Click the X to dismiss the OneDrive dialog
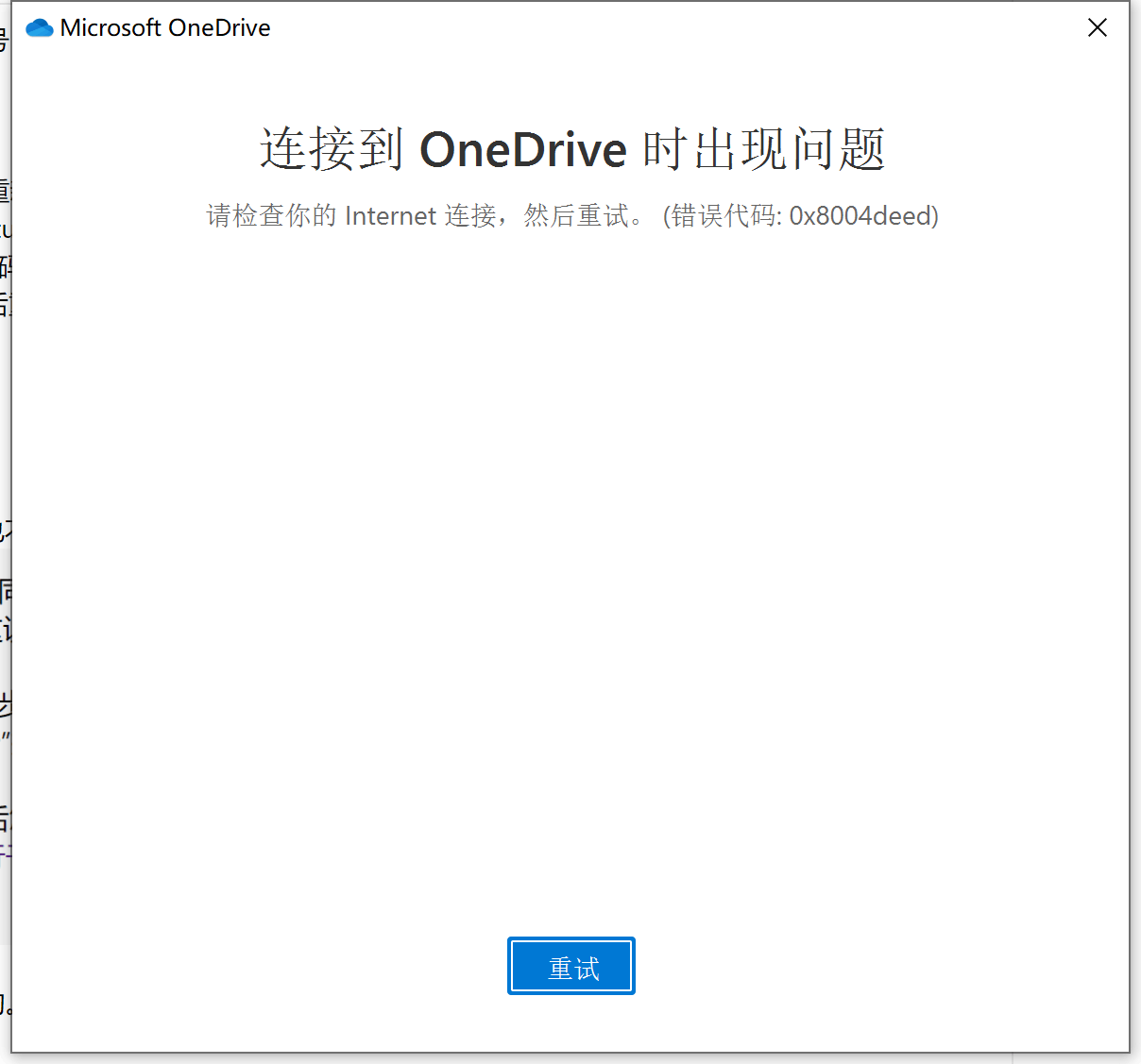Screen dimensions: 1141x1064 tap(1097, 27)
